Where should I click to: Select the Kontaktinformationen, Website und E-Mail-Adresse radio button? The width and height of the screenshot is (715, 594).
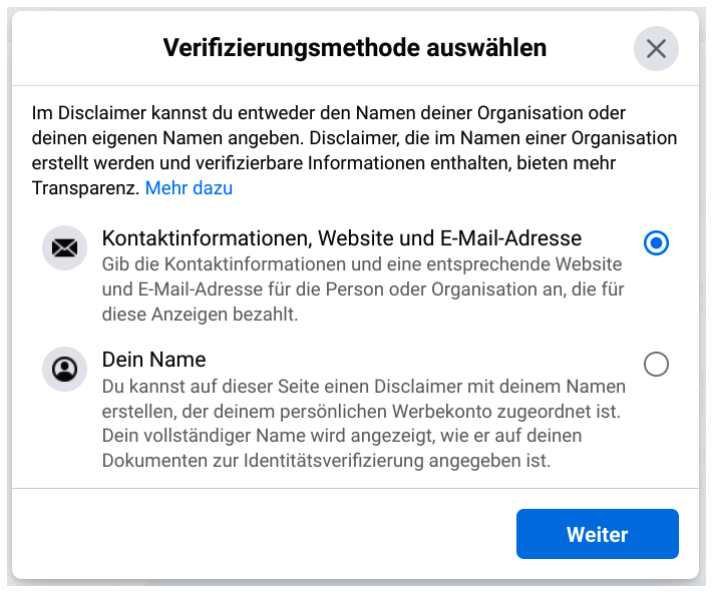(656, 243)
